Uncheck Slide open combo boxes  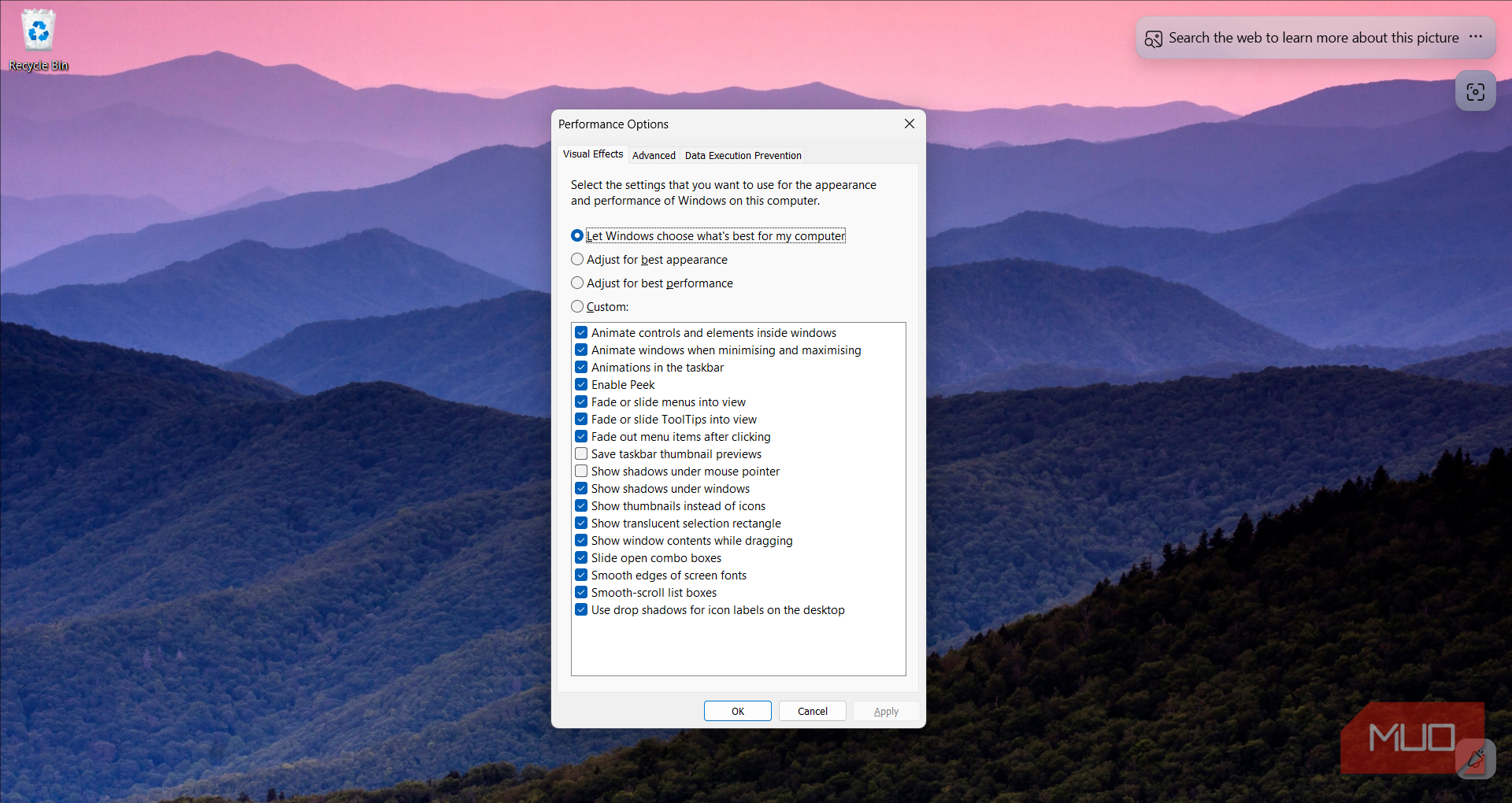click(581, 557)
